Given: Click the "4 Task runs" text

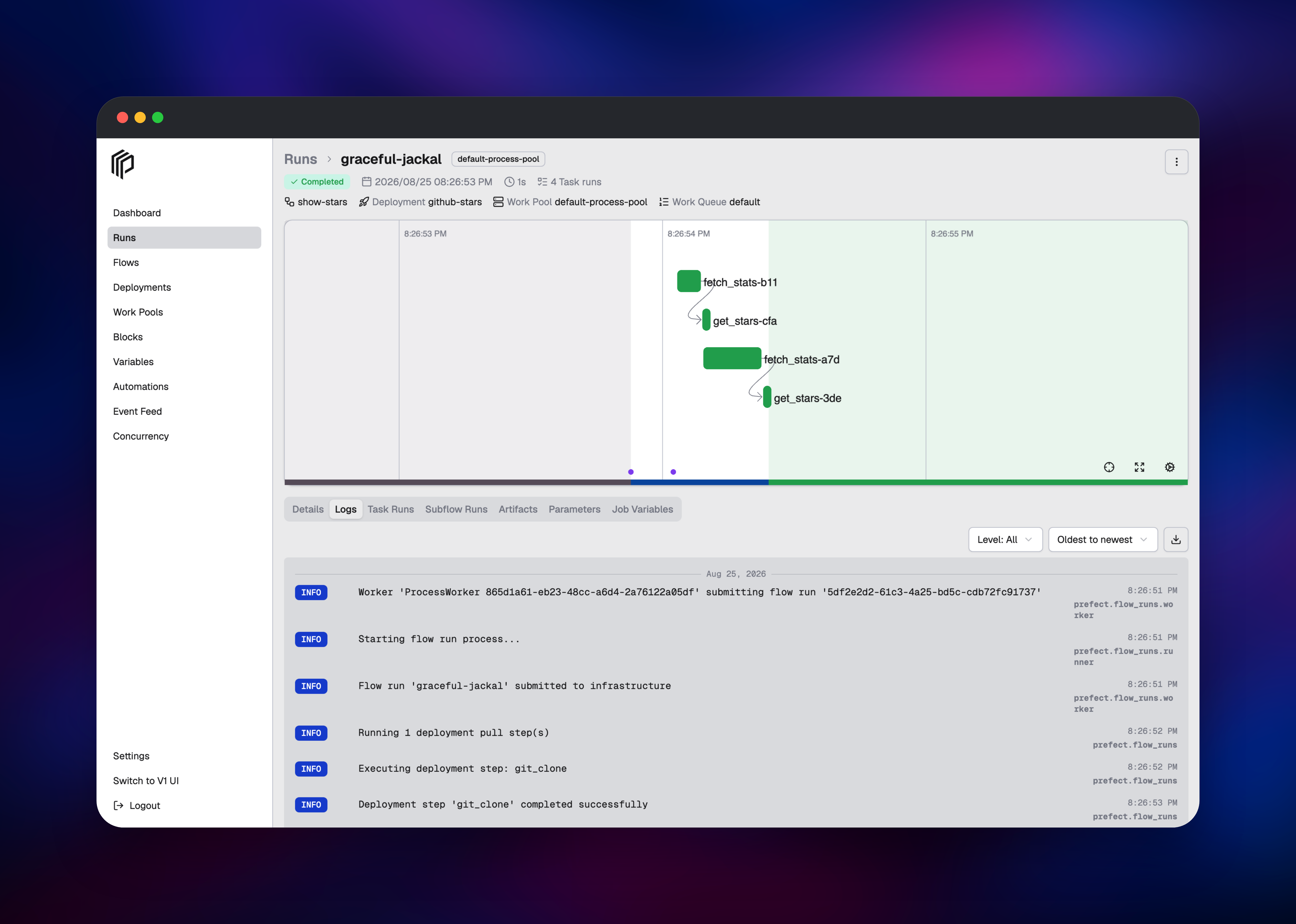Looking at the screenshot, I should point(576,182).
